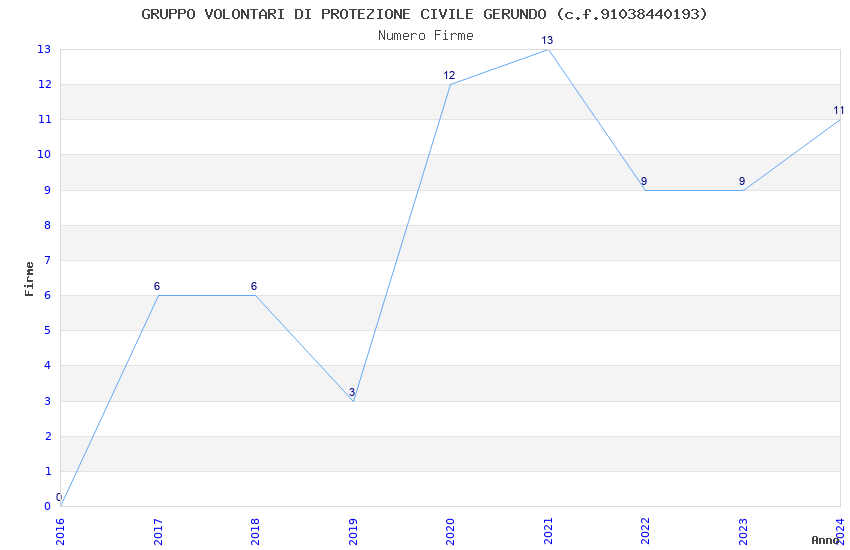Click the y-axis tick value 10
This screenshot has width=850, height=550.
coord(44,154)
